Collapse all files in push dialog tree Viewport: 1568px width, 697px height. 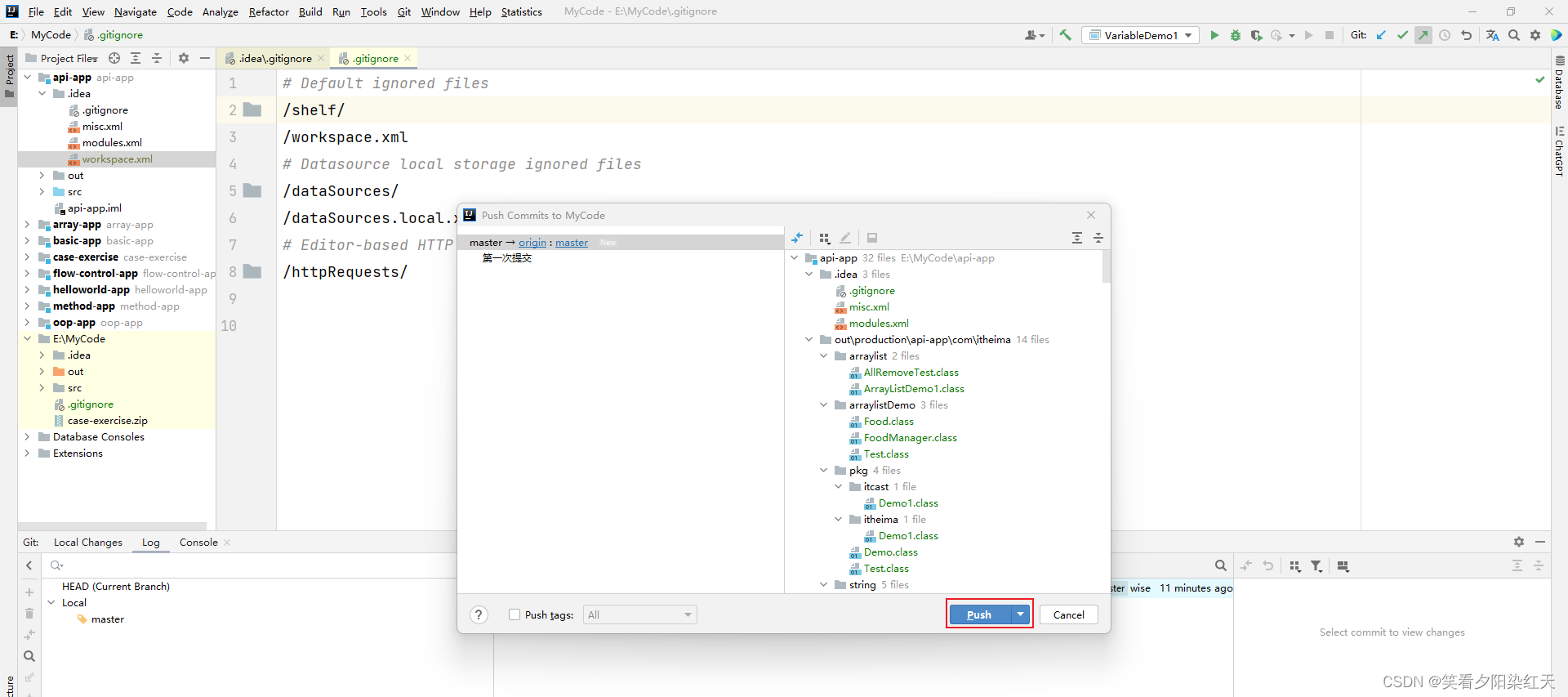coord(1098,238)
